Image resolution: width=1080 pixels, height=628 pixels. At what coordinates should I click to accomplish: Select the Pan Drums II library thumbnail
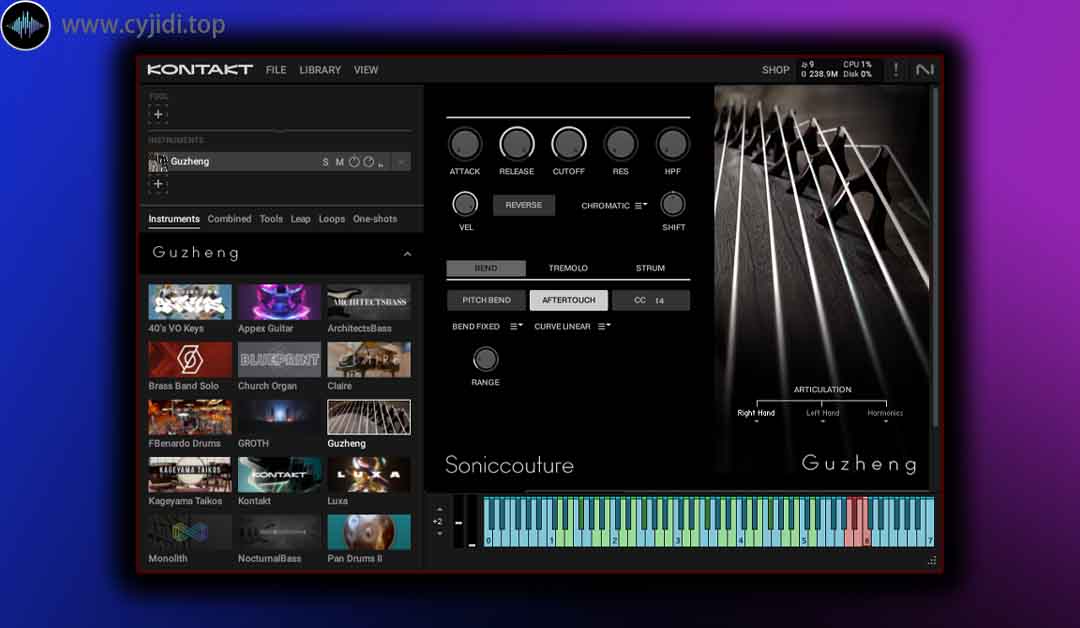coord(369,532)
